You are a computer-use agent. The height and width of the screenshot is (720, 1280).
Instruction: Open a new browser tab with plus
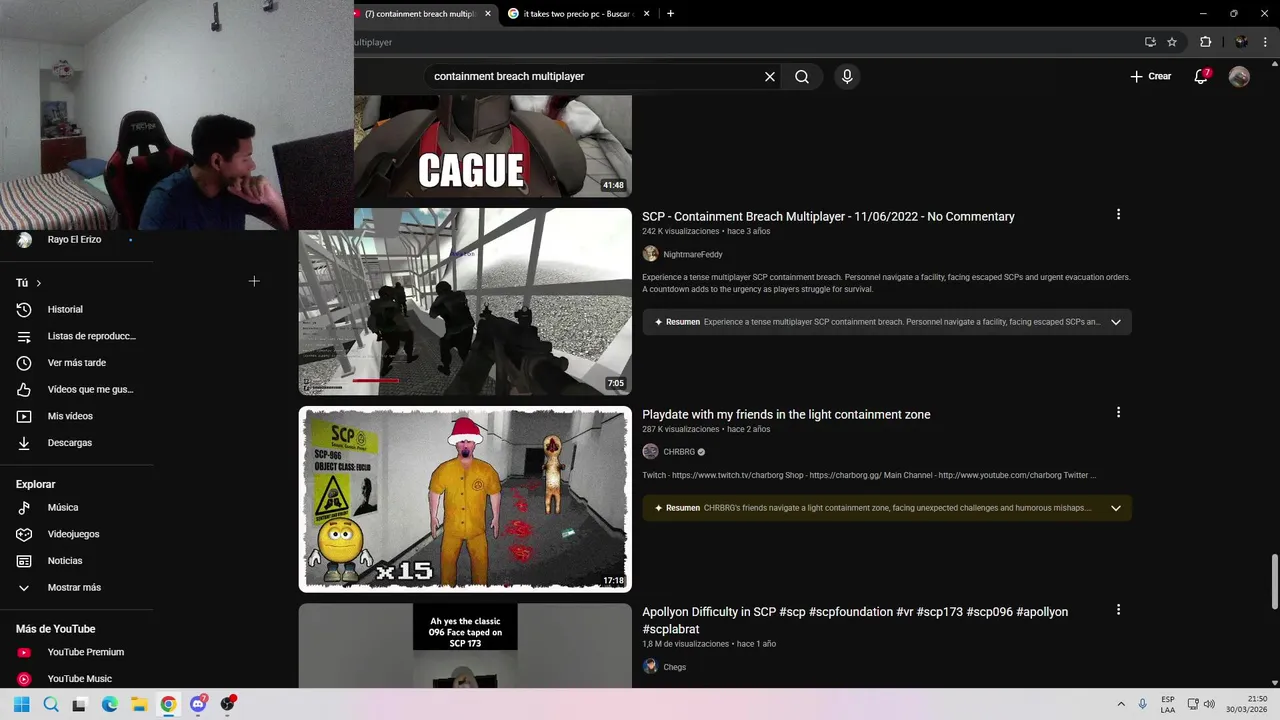(x=670, y=14)
